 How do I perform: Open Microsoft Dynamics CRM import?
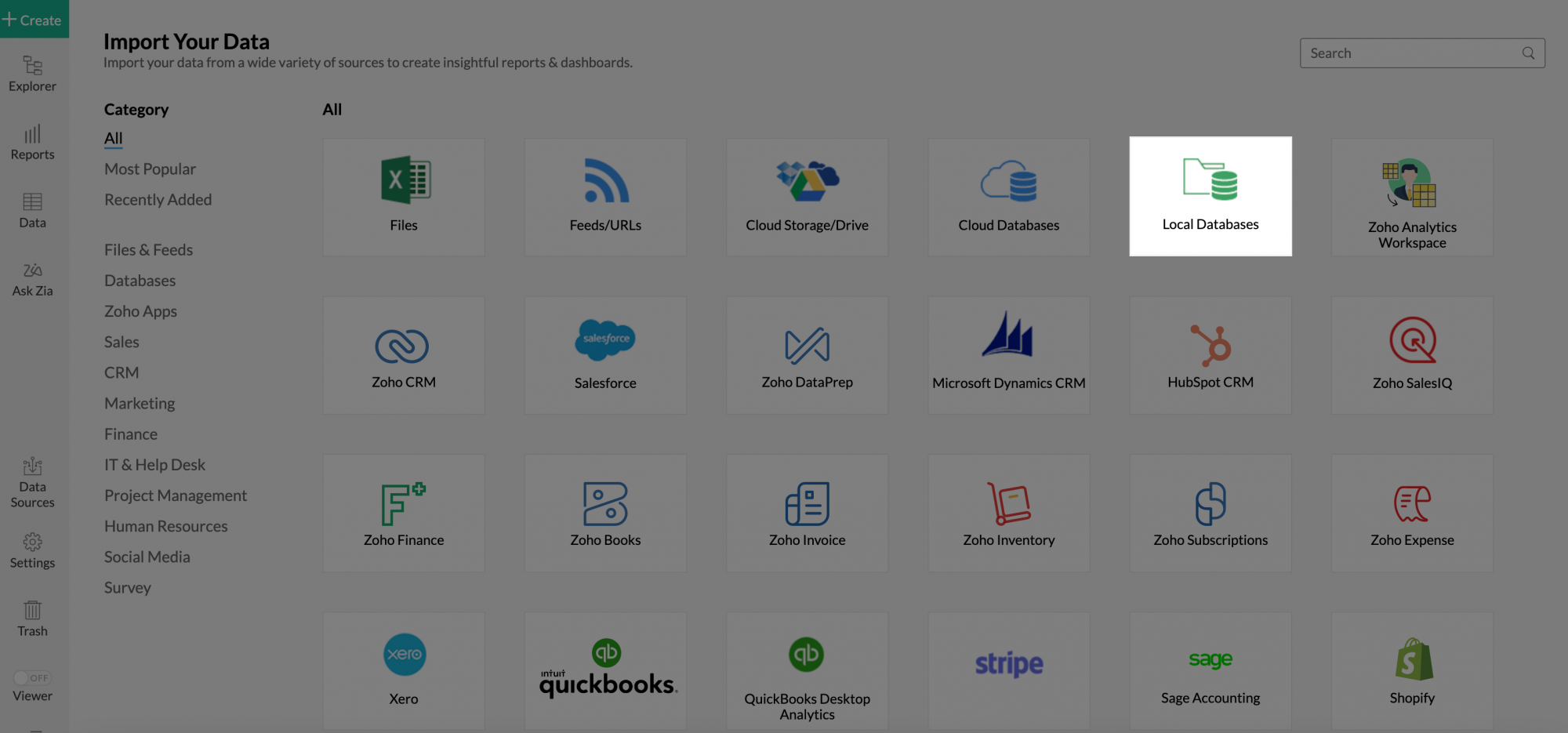click(x=1008, y=354)
